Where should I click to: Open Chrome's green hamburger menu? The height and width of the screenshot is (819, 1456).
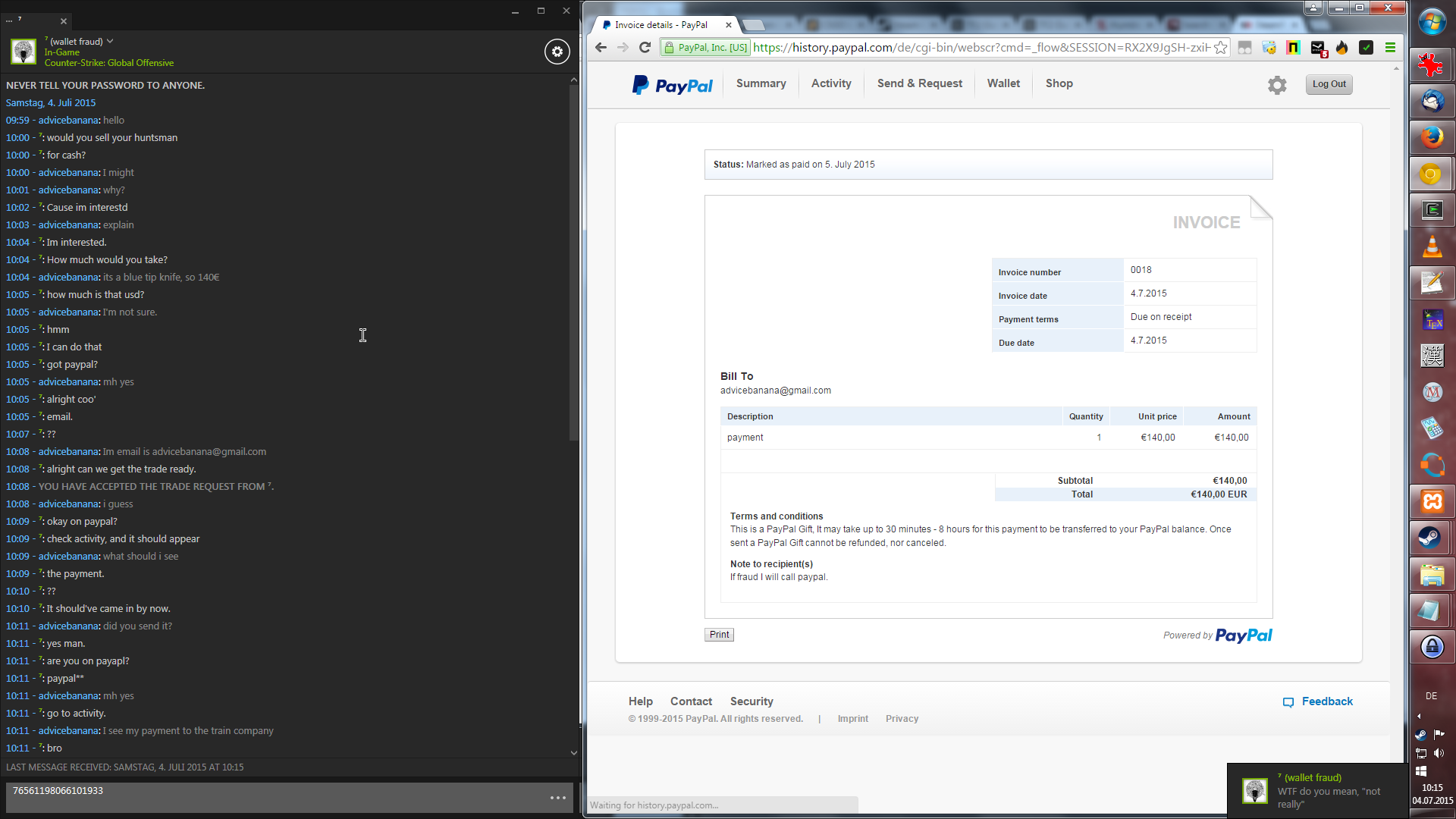click(1390, 48)
